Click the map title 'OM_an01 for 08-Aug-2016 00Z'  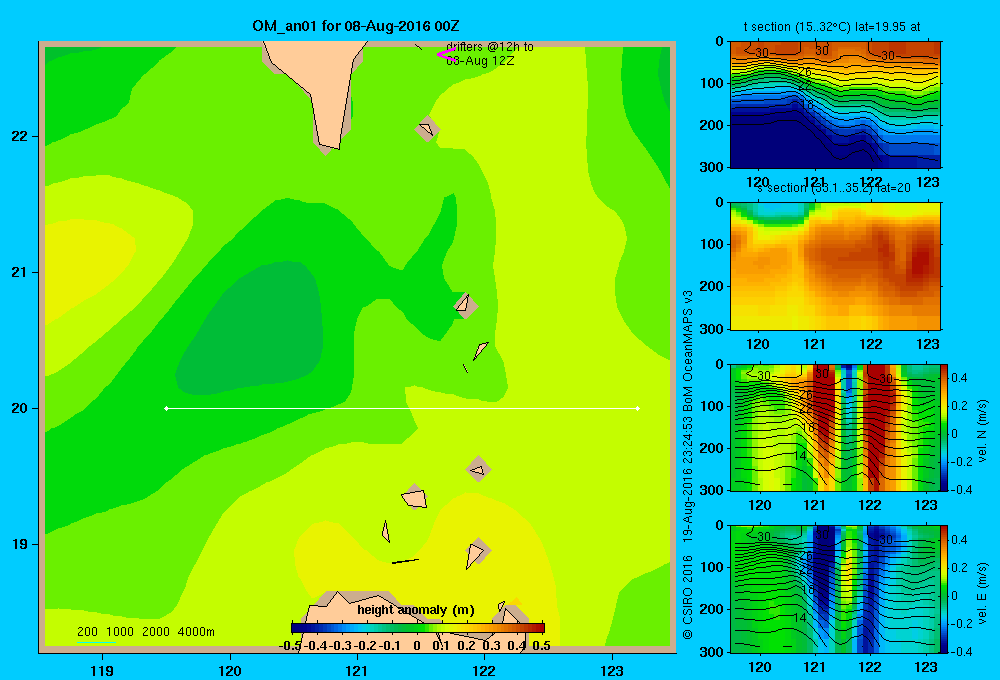[356, 26]
